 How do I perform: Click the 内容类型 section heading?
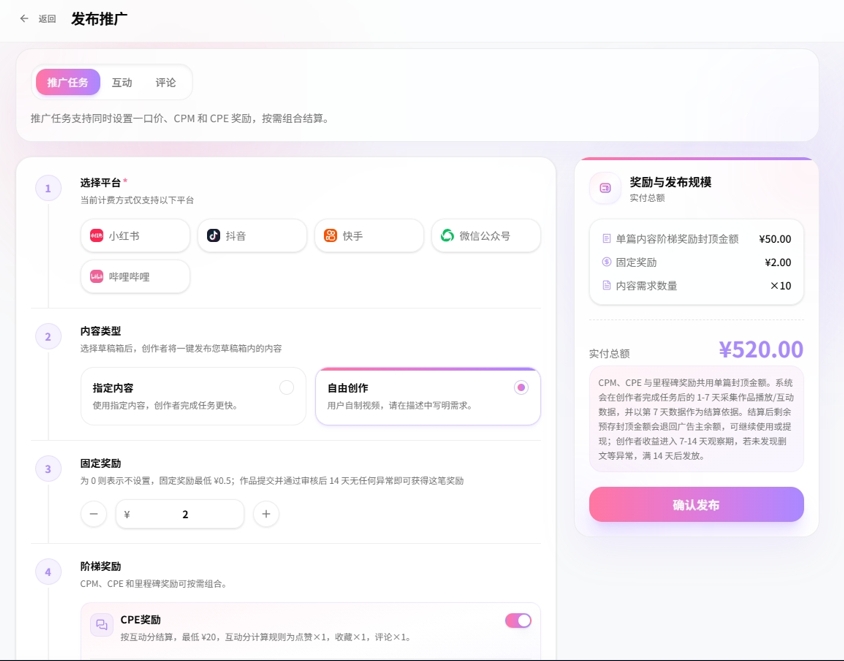coord(101,331)
